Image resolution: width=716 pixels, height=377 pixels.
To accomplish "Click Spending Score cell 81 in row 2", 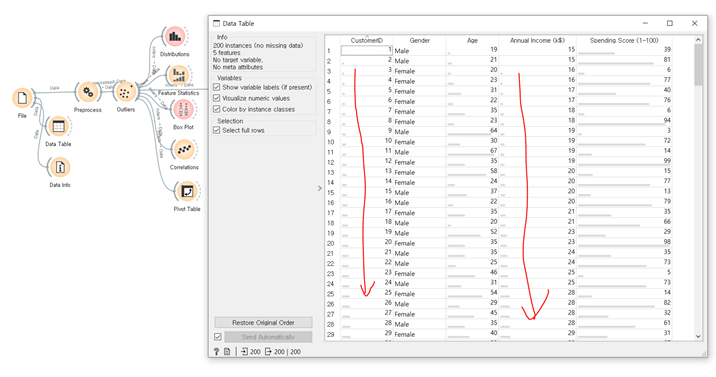I will 624,61.
